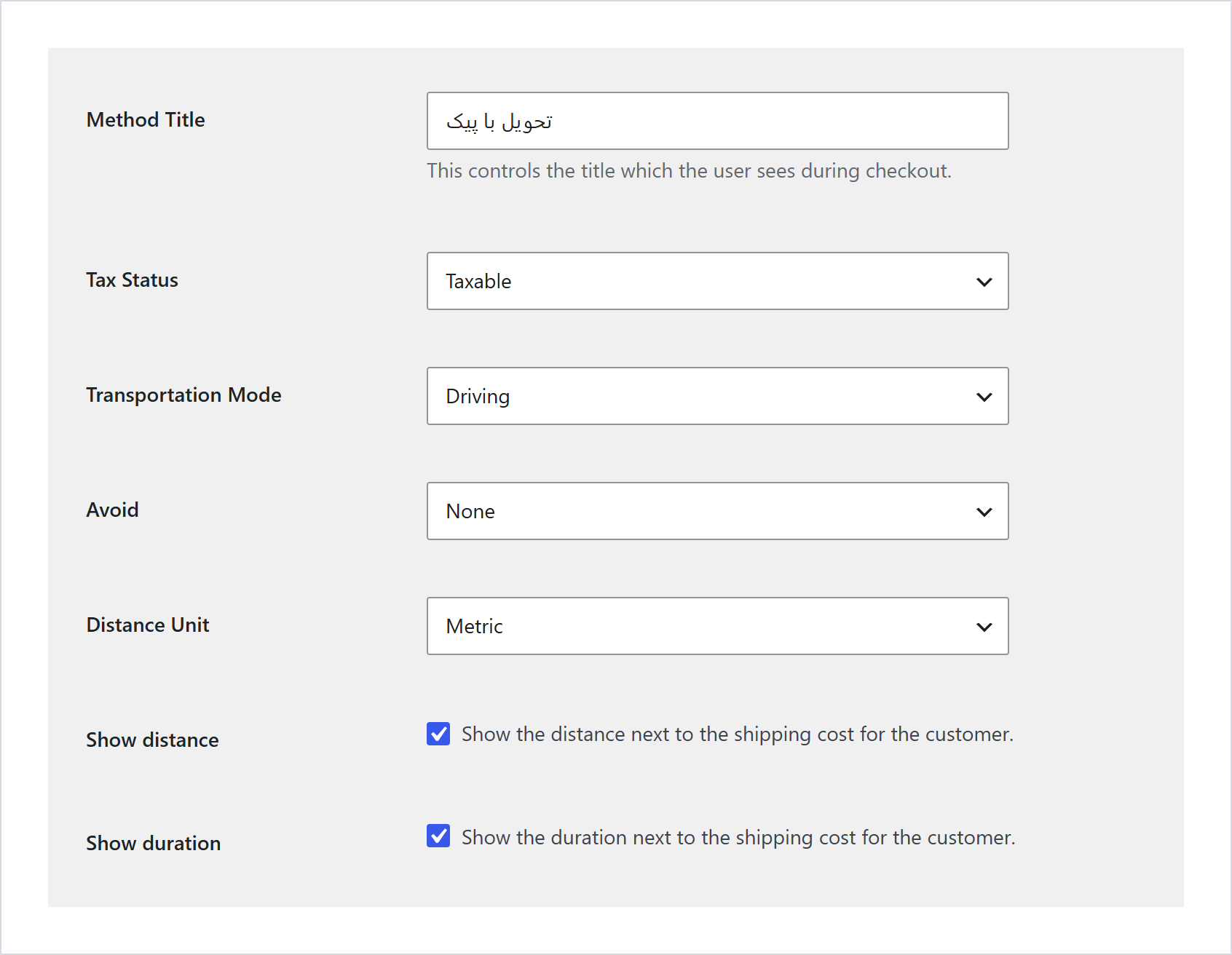Open the Tax Status dropdown
1232x955 pixels.
point(717,281)
